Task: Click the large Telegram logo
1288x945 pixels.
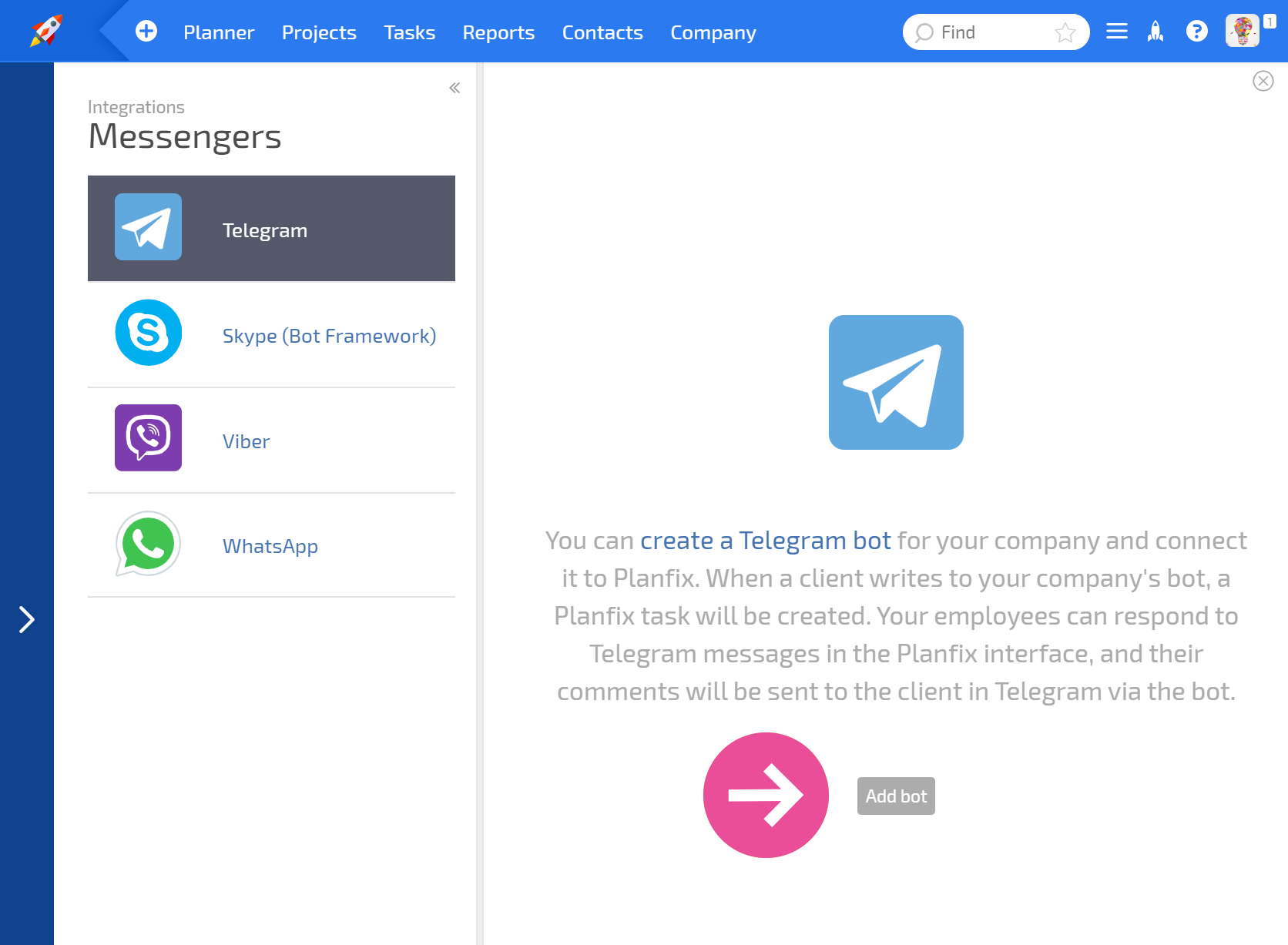Action: (x=896, y=382)
